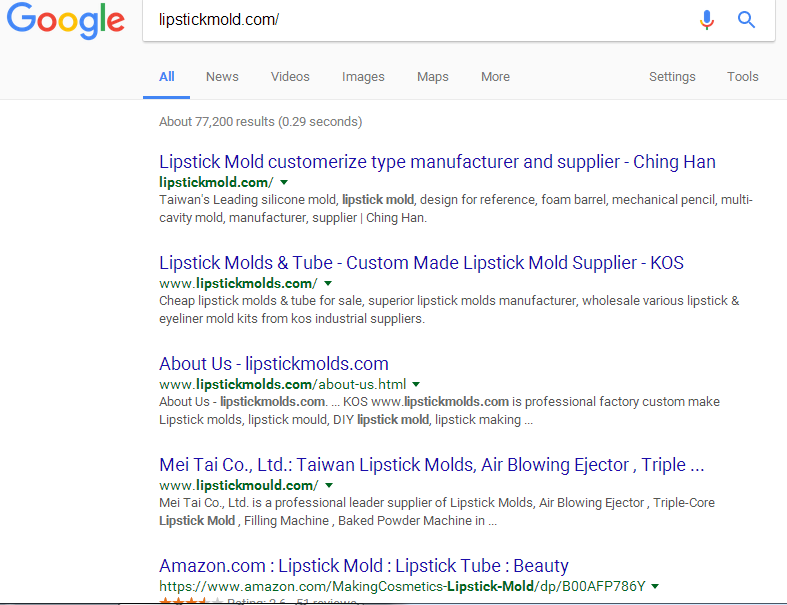Click the Mei Tai professional leader supplier snippet
Viewport: 787px width, 605px height.
pyautogui.click(x=437, y=512)
